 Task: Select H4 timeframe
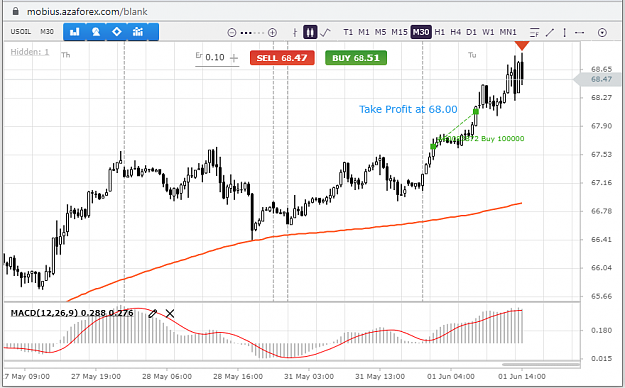pyautogui.click(x=456, y=32)
